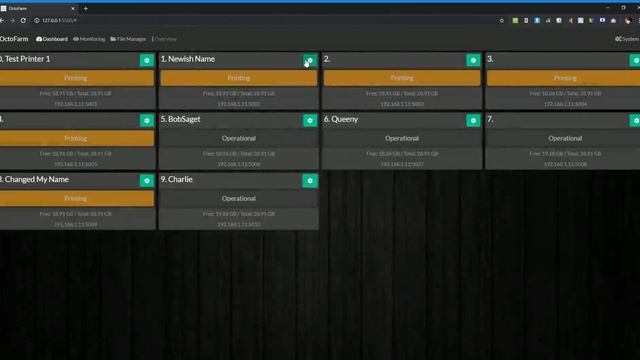Screen dimensions: 640x360
Task: Open settings gear on Newish Name card
Action: (310, 60)
